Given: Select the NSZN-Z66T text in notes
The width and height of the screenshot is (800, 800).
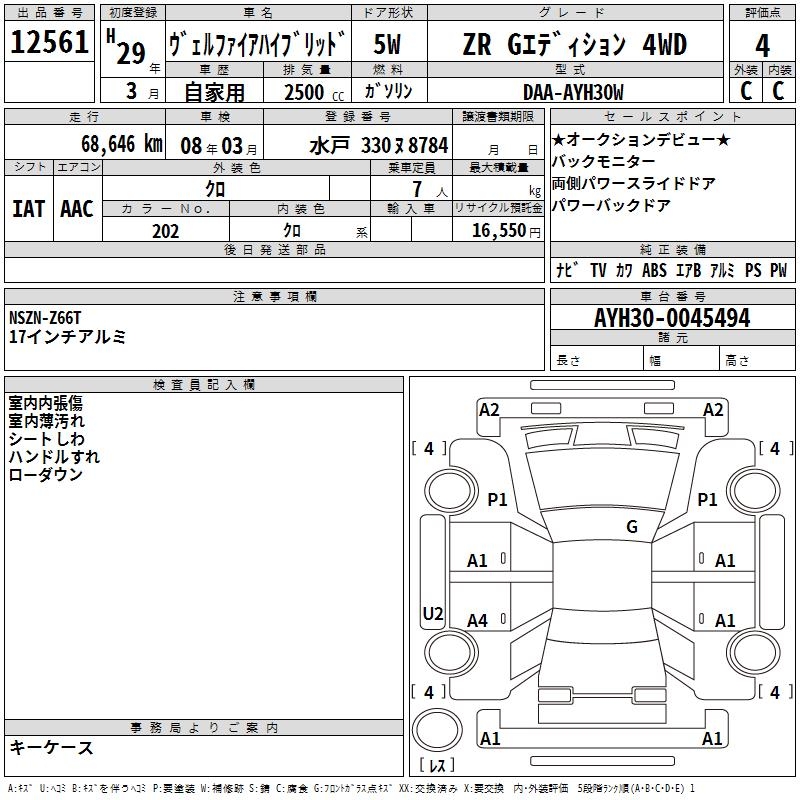Looking at the screenshot, I should (47, 318).
